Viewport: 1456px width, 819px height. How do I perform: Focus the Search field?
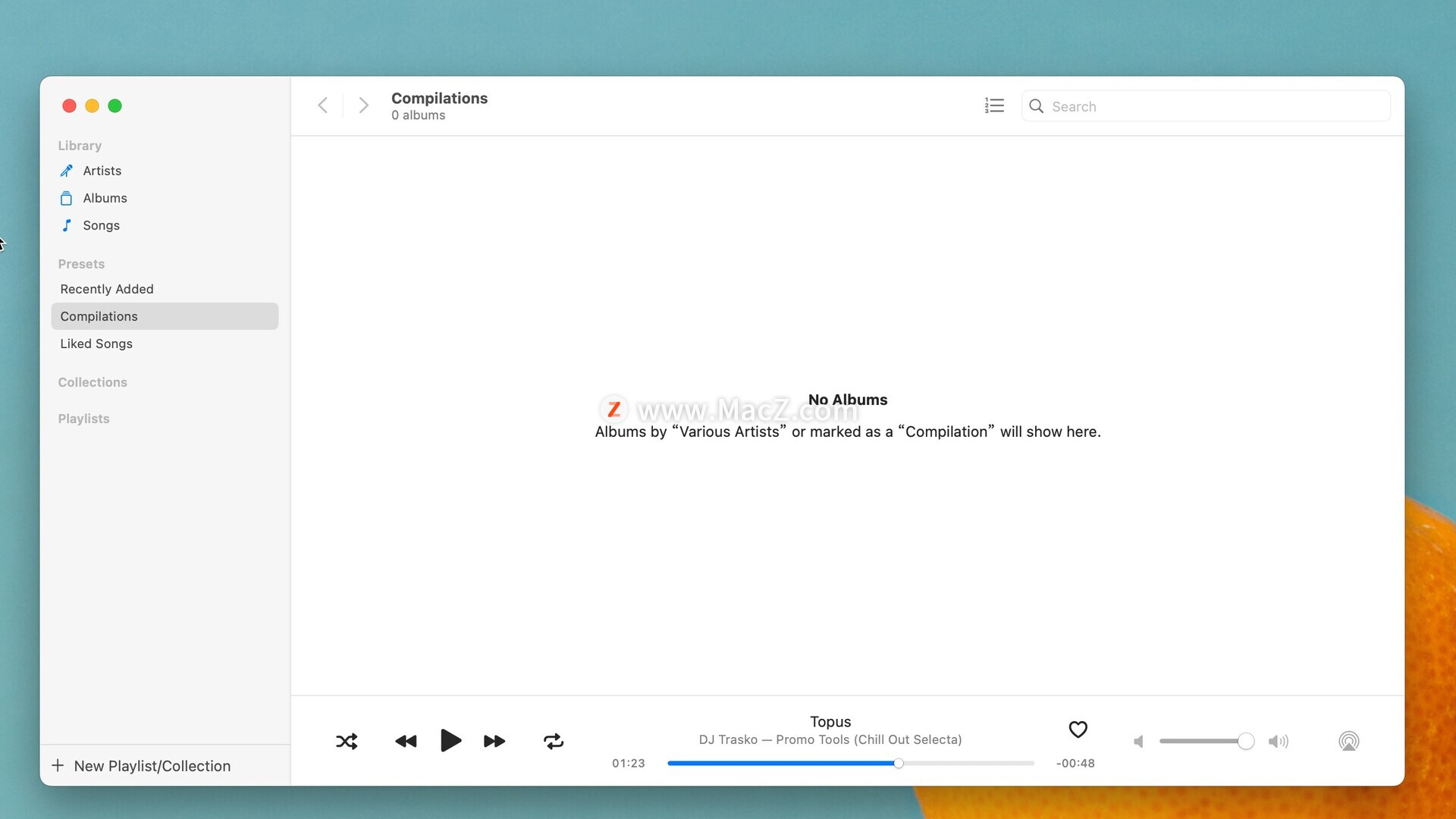point(1206,106)
